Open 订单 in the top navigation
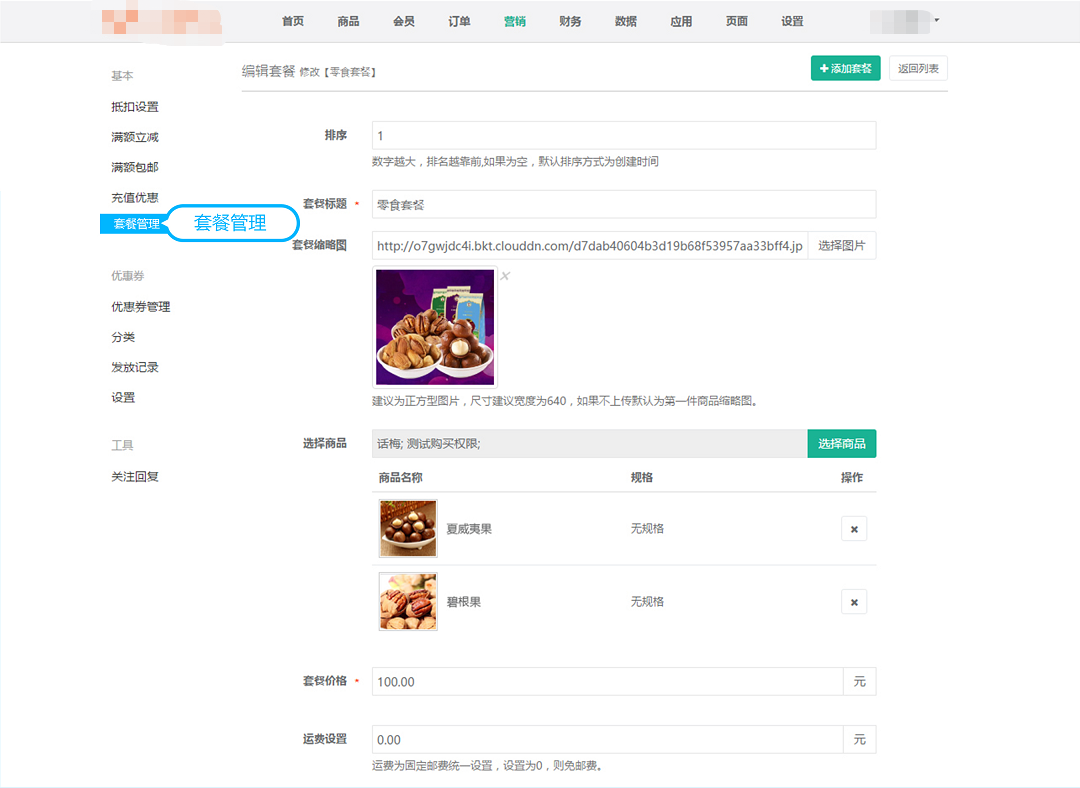 pyautogui.click(x=459, y=21)
